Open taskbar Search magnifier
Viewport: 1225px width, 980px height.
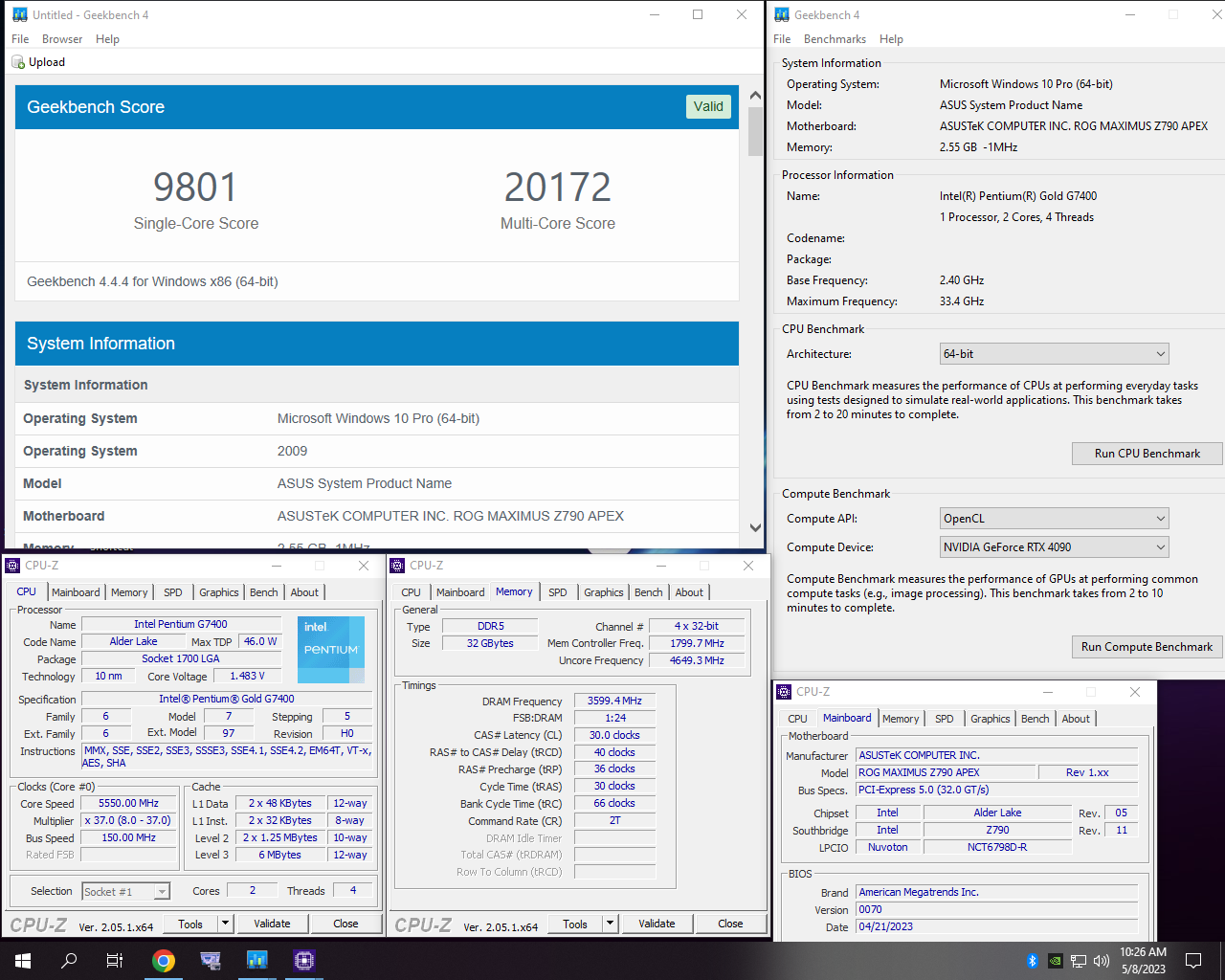69,961
